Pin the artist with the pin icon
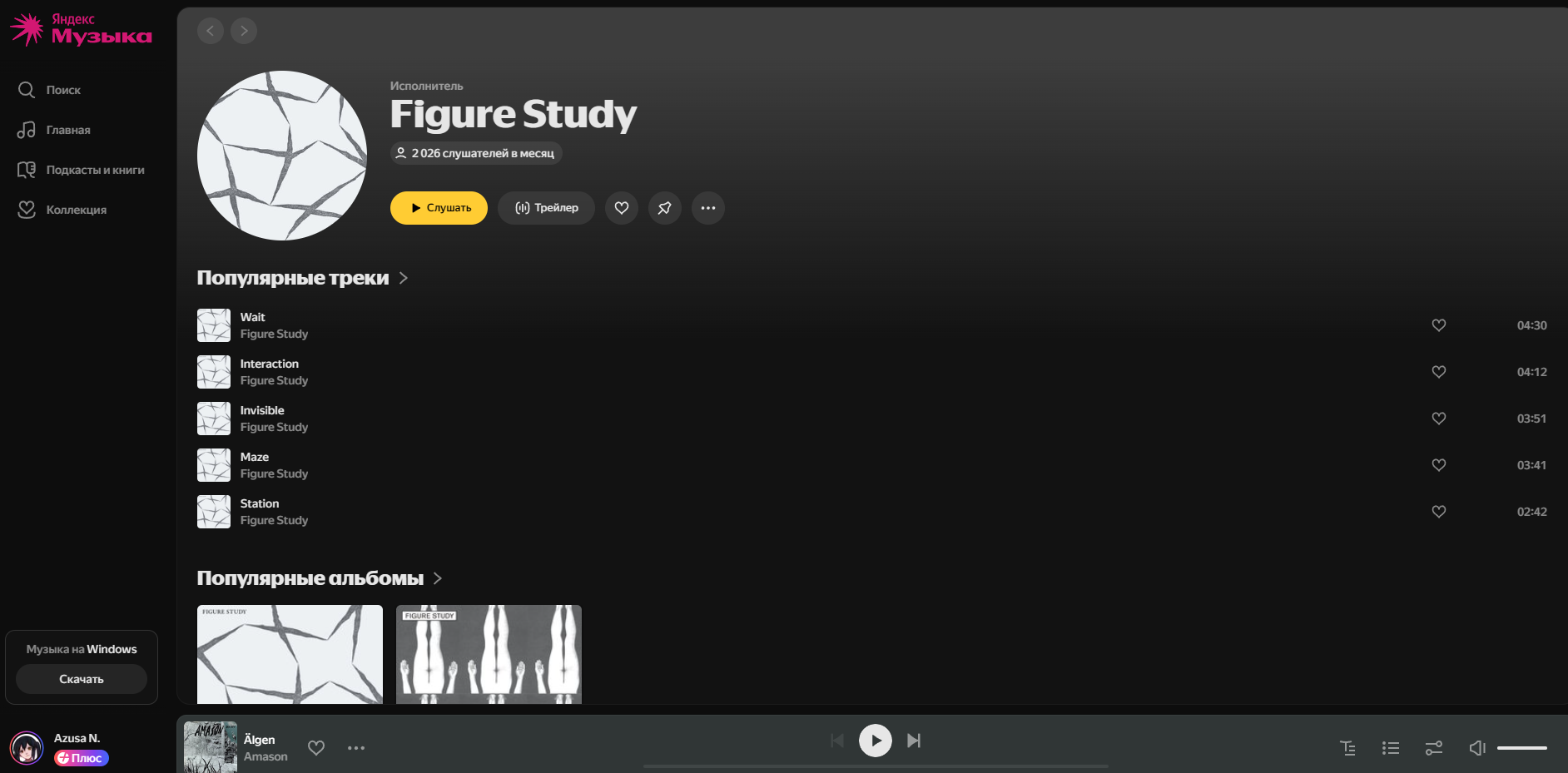1568x773 pixels. tap(665, 208)
